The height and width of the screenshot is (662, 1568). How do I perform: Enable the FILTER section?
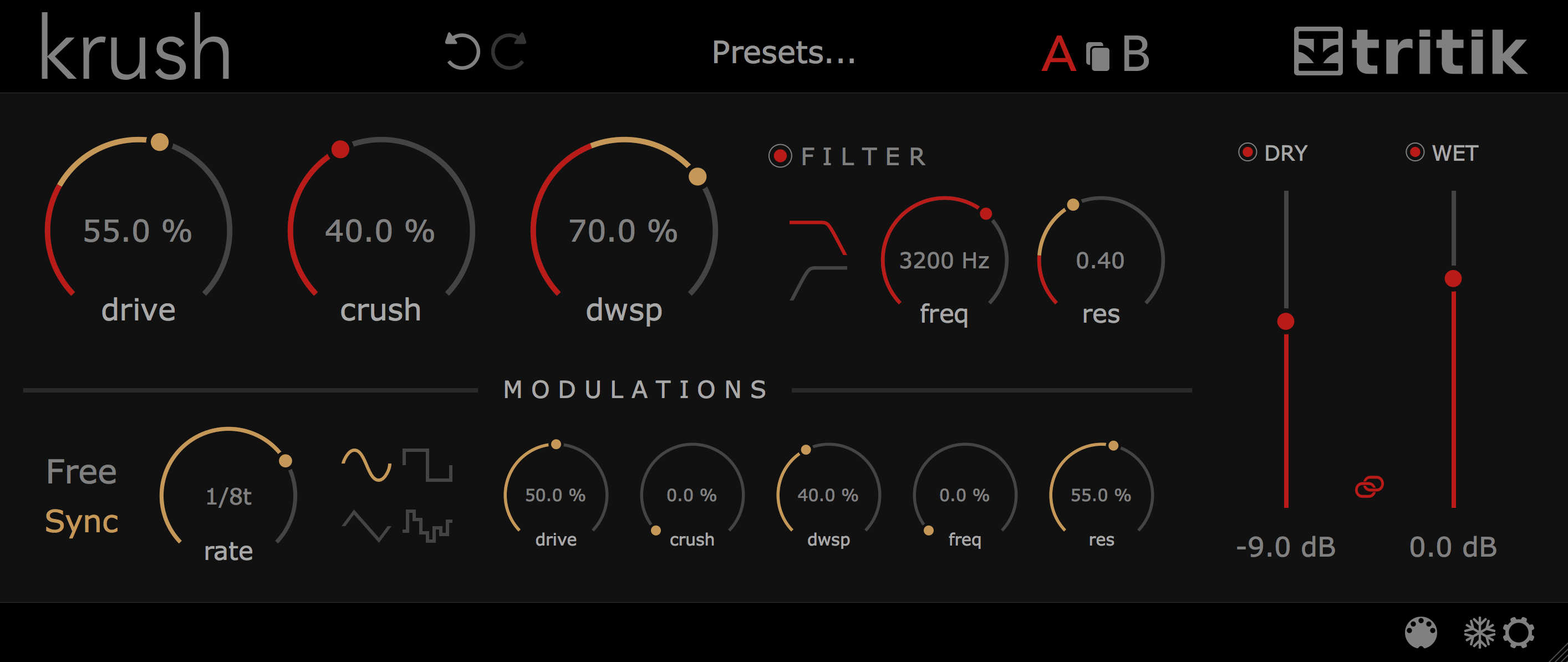tap(782, 156)
